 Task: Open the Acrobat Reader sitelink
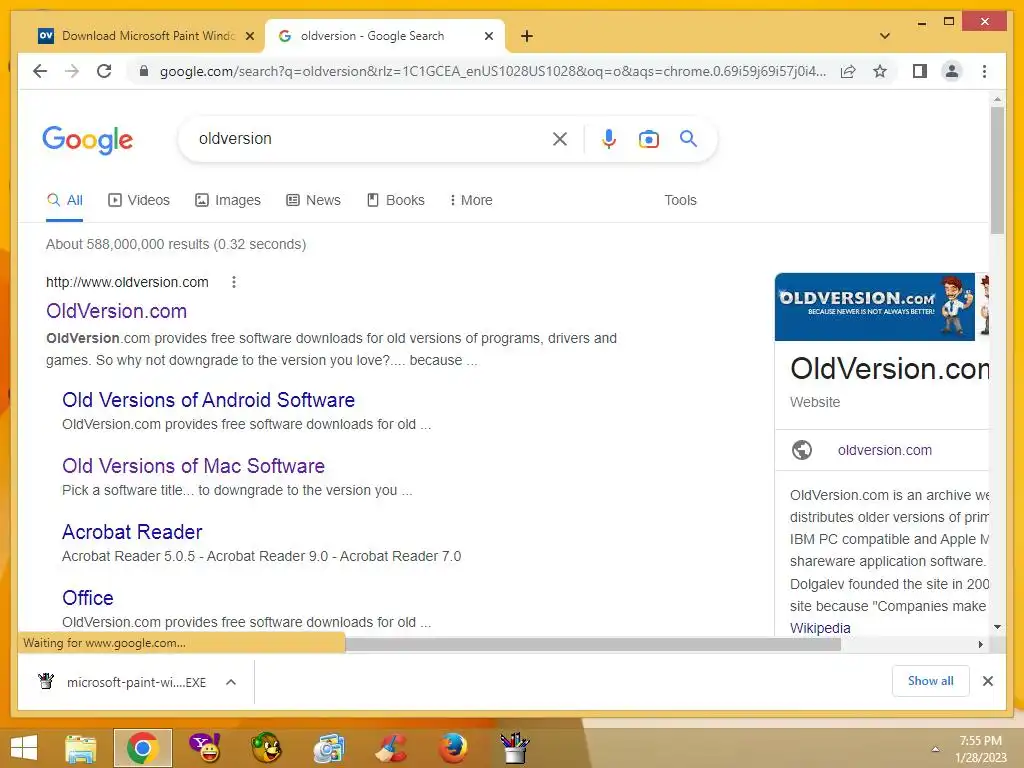point(132,532)
